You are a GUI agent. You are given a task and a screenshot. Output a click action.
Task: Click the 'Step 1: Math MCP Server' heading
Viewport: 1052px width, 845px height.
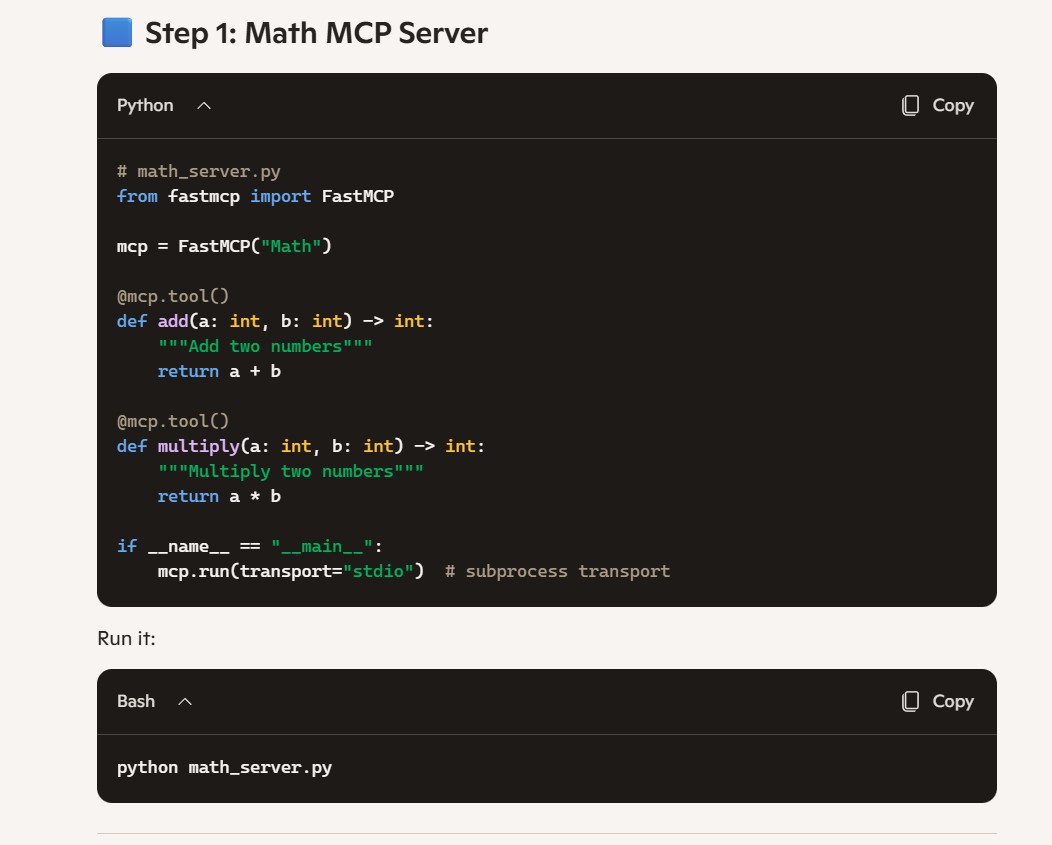tap(316, 33)
